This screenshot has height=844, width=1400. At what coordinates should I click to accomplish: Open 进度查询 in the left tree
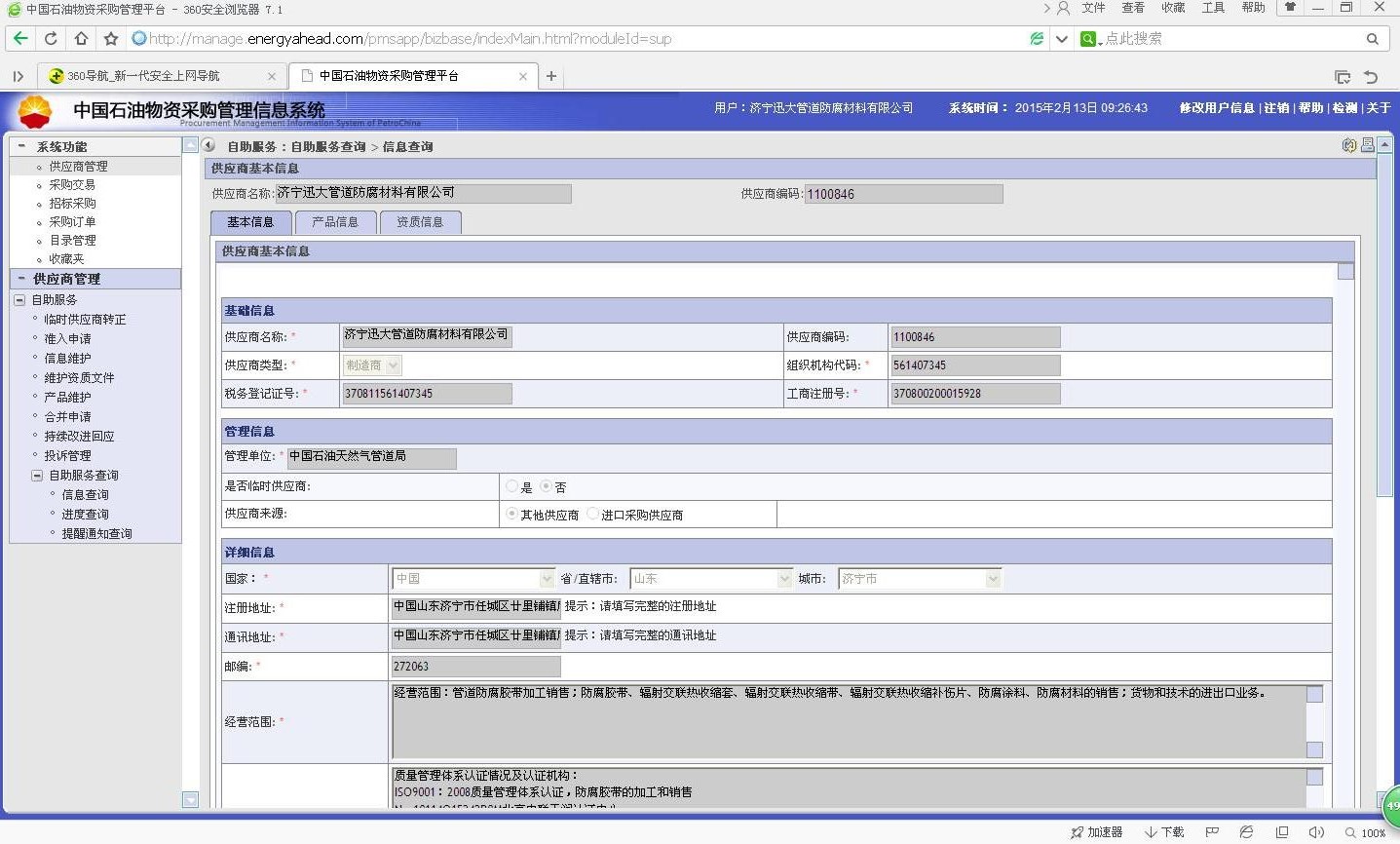(85, 515)
